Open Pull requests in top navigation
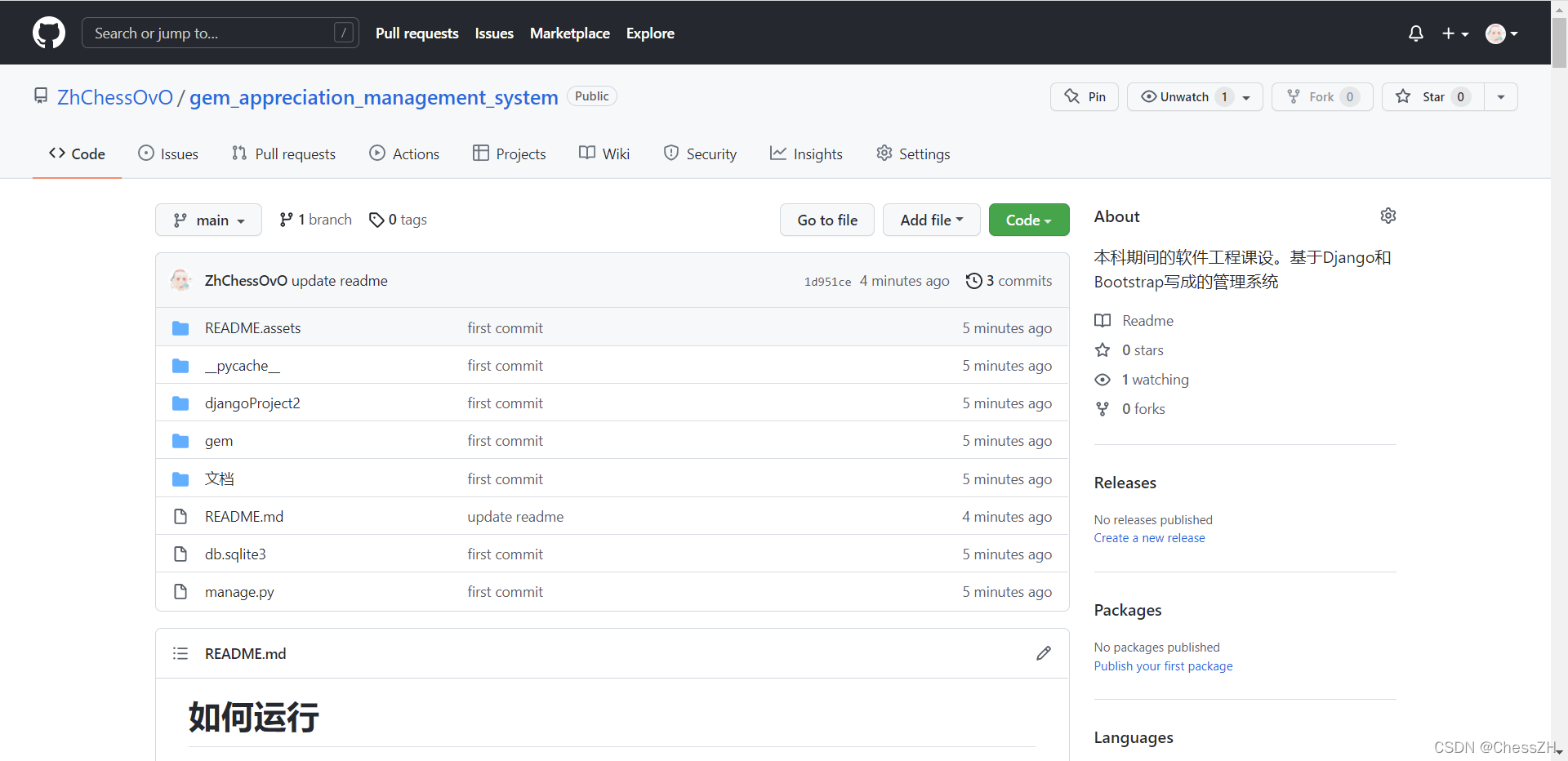The image size is (1568, 761). 416,33
